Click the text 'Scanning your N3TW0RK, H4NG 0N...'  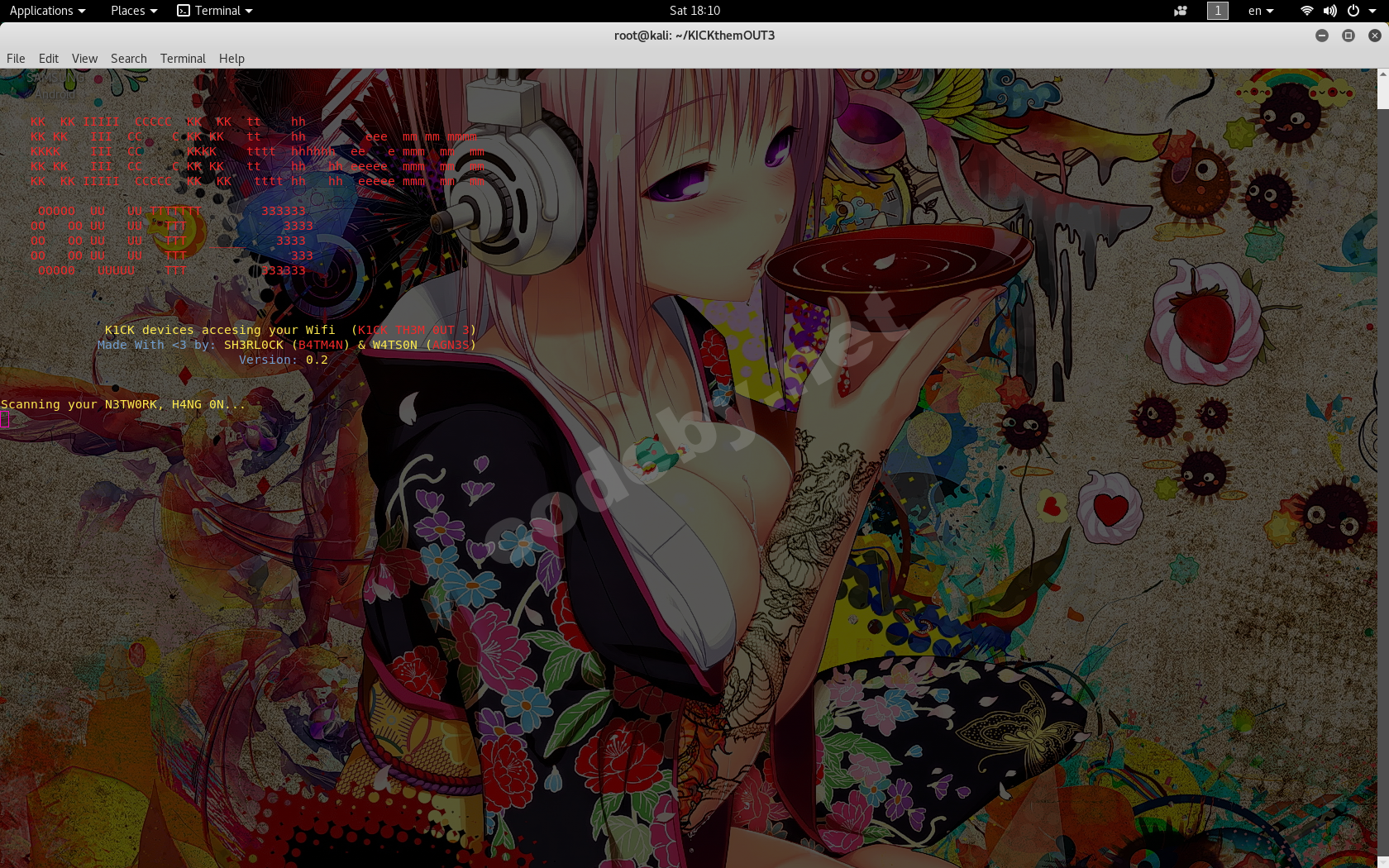pos(123,404)
